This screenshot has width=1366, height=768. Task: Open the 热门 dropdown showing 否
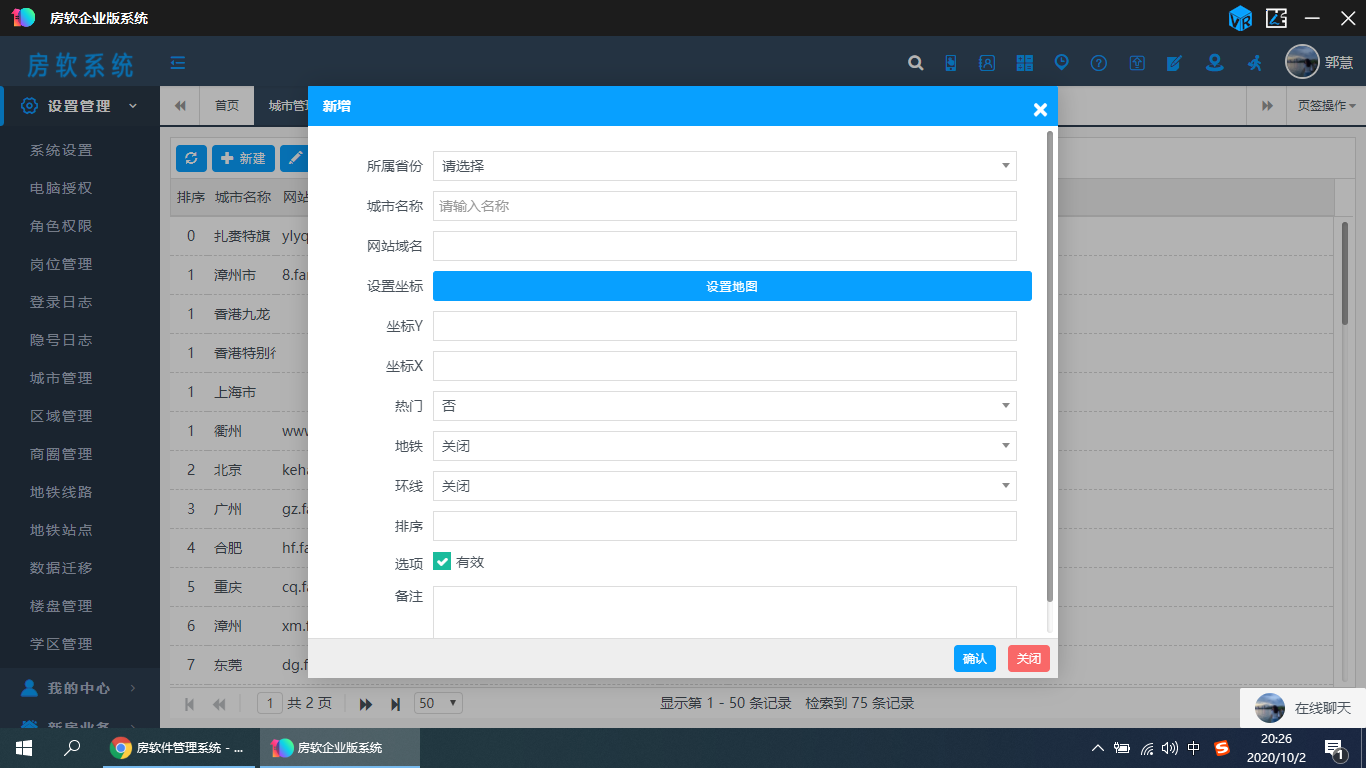point(725,406)
